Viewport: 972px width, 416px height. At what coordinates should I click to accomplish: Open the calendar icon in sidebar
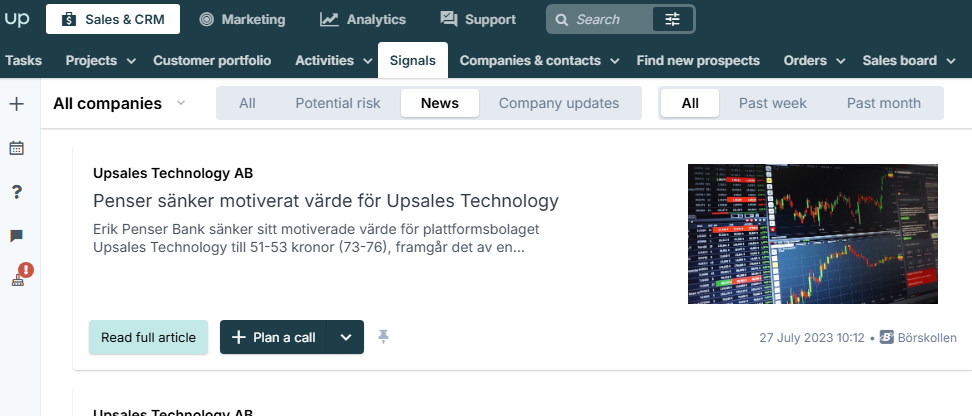click(x=17, y=148)
